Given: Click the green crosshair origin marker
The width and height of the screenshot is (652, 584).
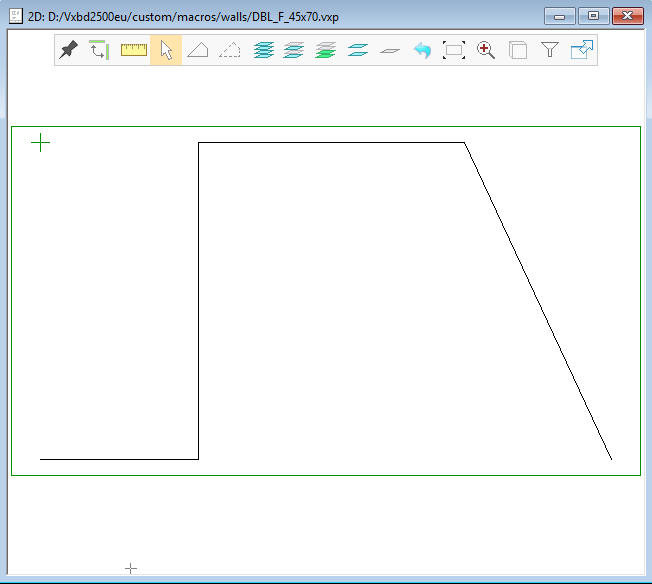Looking at the screenshot, I should click(x=40, y=143).
